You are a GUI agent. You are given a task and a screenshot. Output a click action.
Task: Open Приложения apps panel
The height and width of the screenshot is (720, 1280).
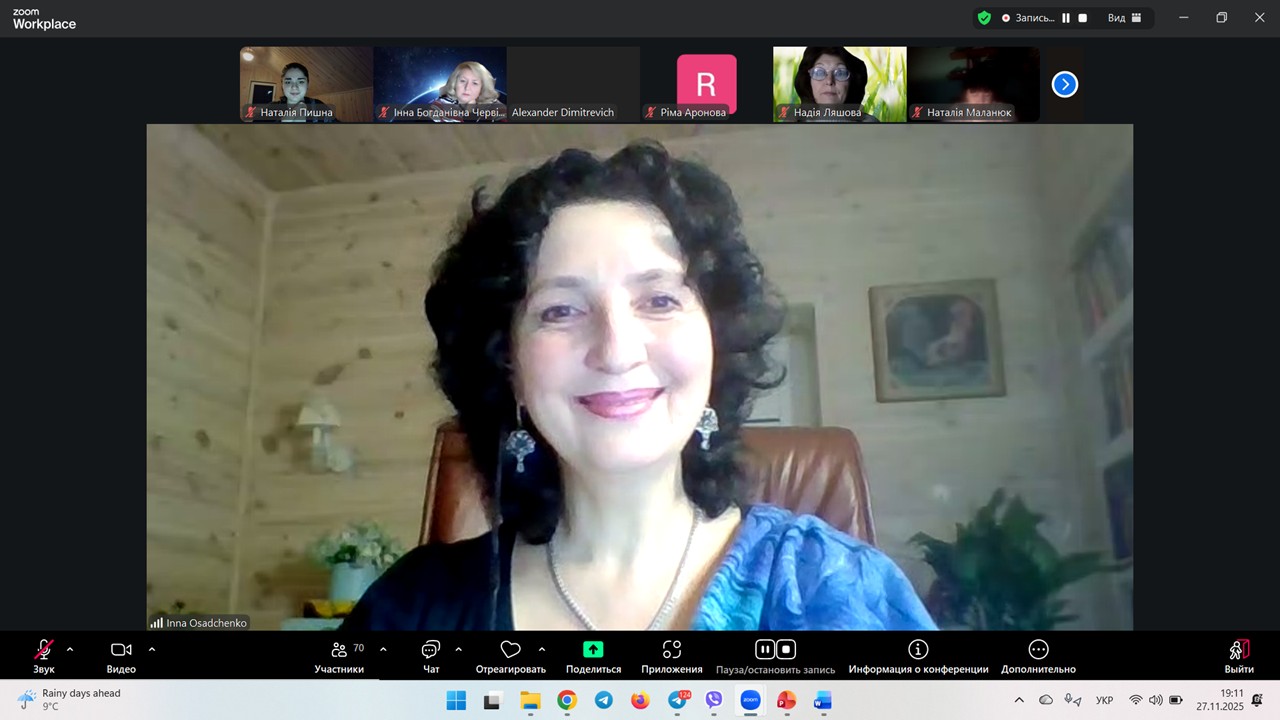pos(672,656)
